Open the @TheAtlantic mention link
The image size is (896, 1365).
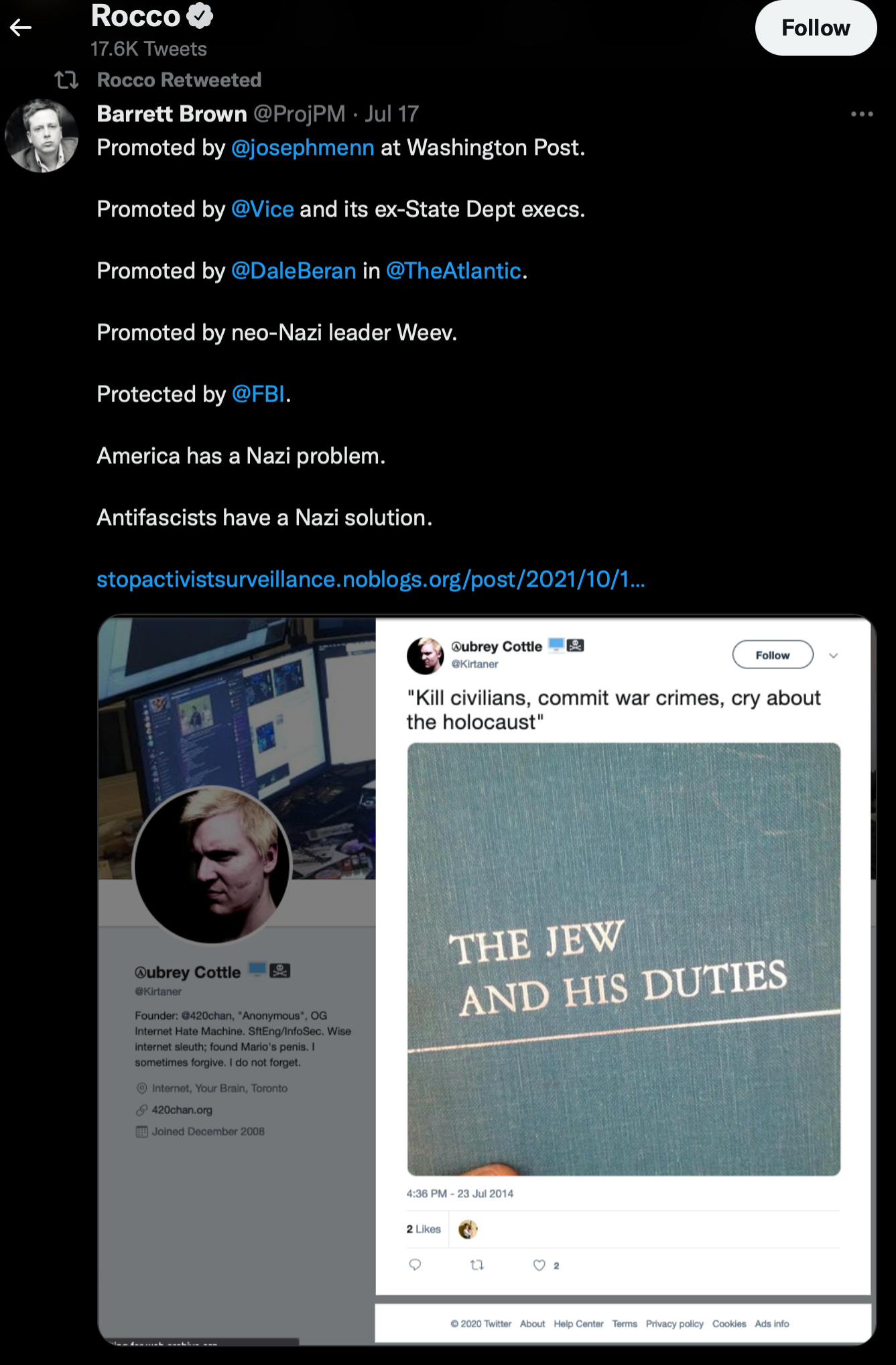tap(454, 271)
